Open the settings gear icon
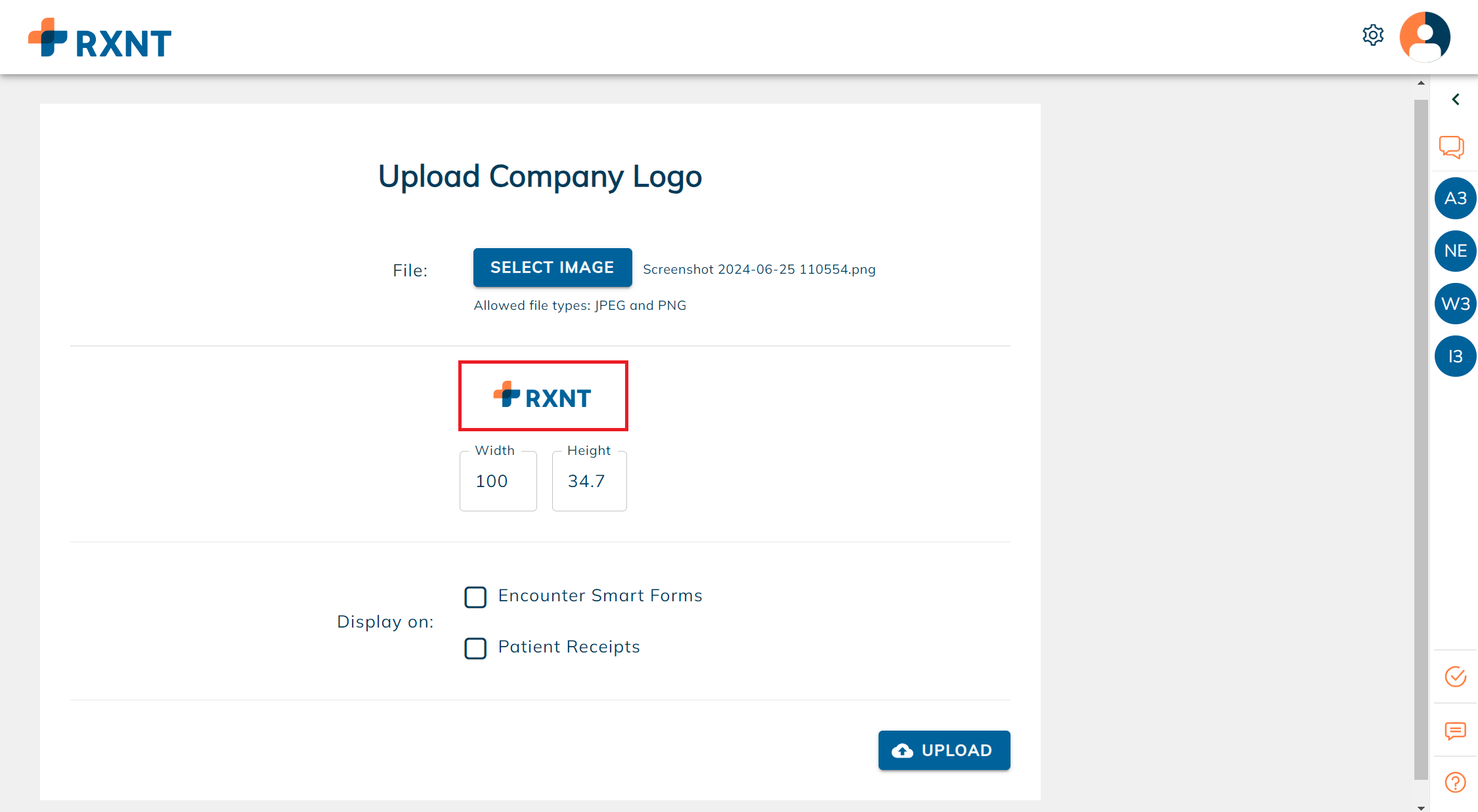This screenshot has height=812, width=1478. [x=1372, y=35]
